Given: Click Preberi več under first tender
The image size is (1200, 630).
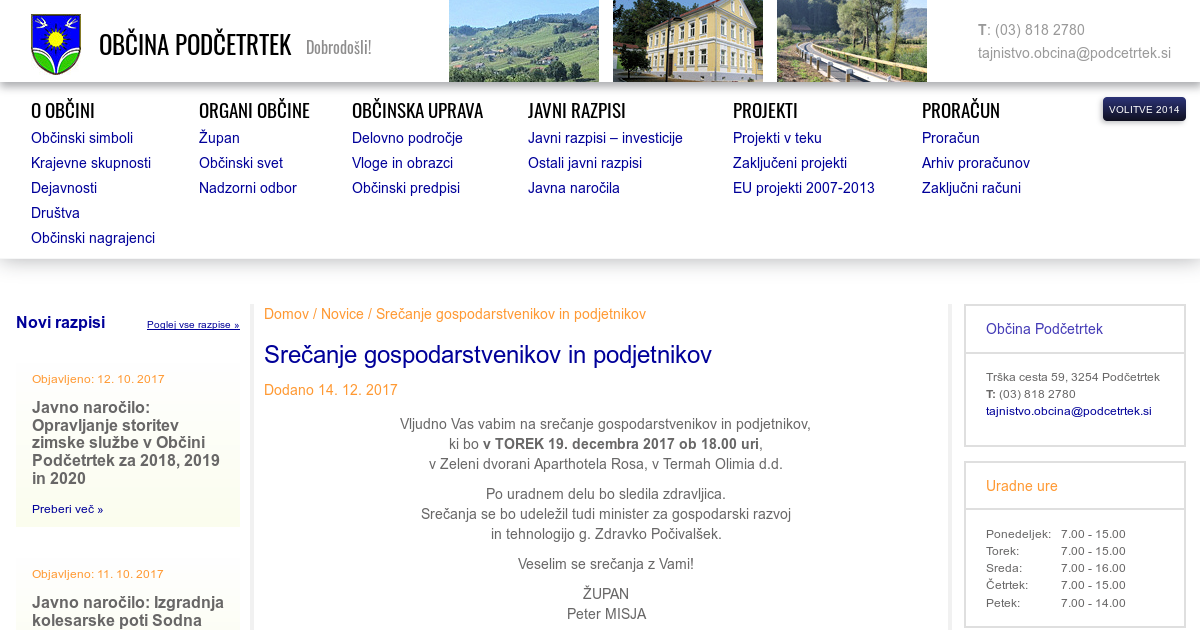Looking at the screenshot, I should click(x=67, y=509).
